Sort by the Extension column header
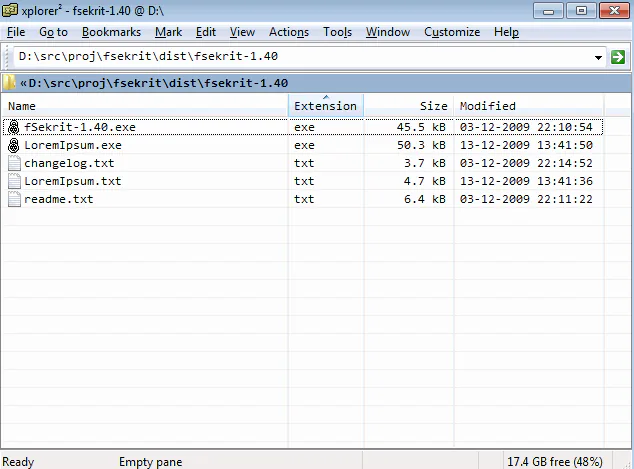This screenshot has width=634, height=469. click(x=325, y=106)
